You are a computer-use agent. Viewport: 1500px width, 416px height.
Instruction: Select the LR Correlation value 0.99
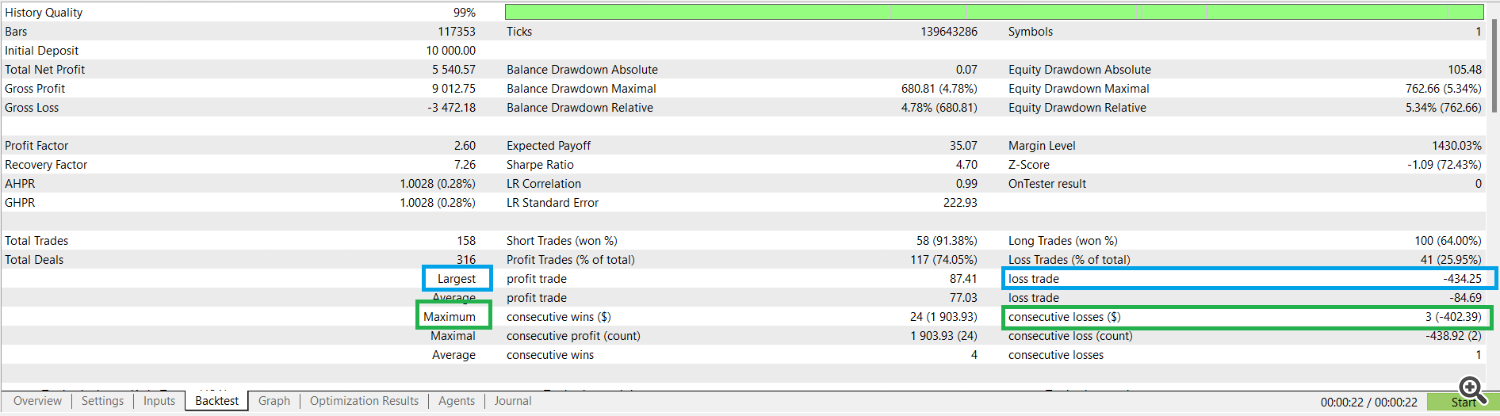click(967, 184)
